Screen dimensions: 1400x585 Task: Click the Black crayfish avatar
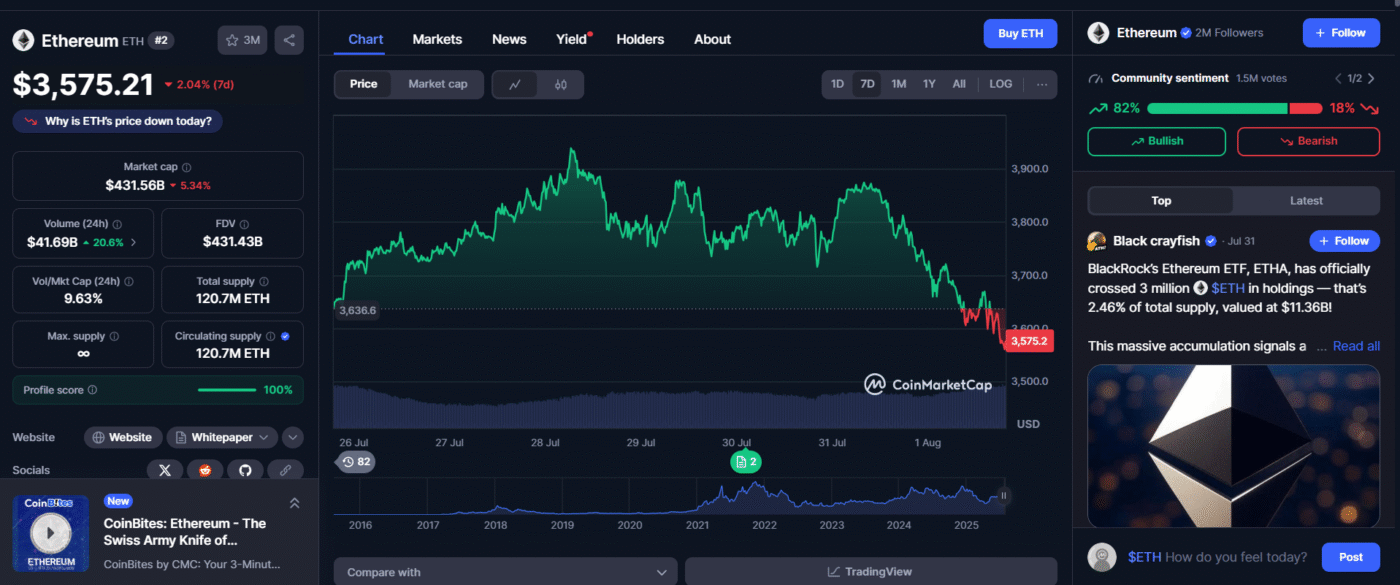point(1096,241)
